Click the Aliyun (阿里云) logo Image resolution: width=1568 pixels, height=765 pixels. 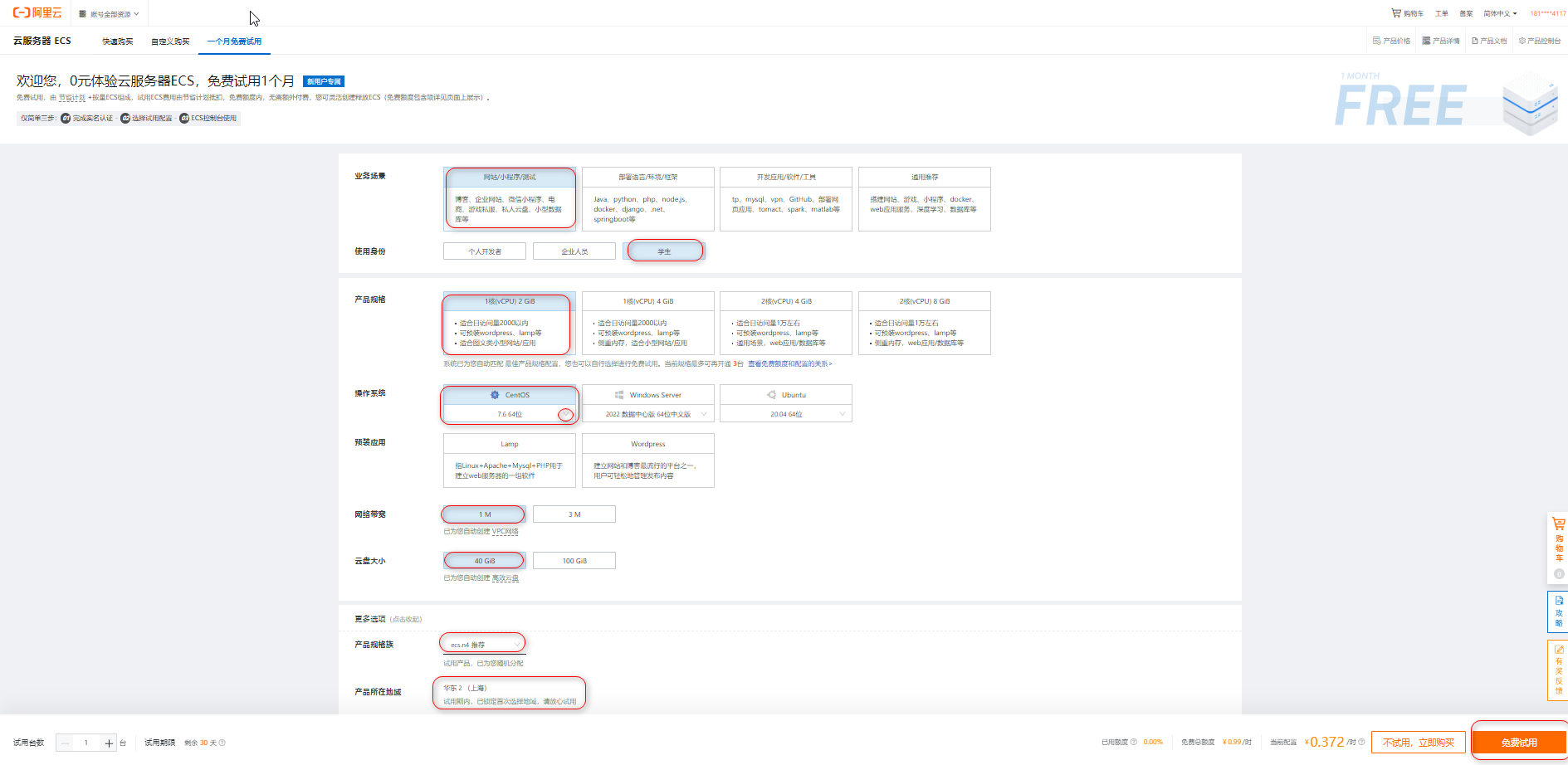click(x=37, y=12)
